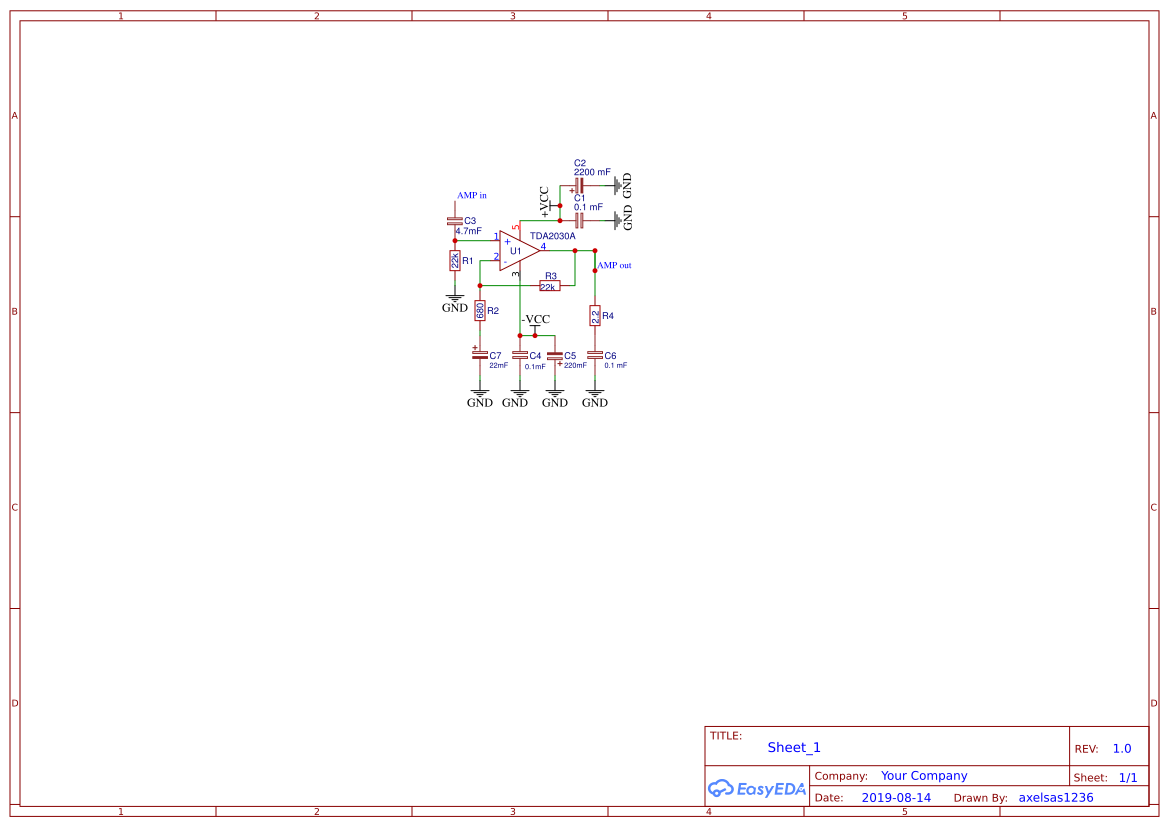Screen dimensions: 1169x827
Task: Select the AMP in net label
Action: [472, 195]
